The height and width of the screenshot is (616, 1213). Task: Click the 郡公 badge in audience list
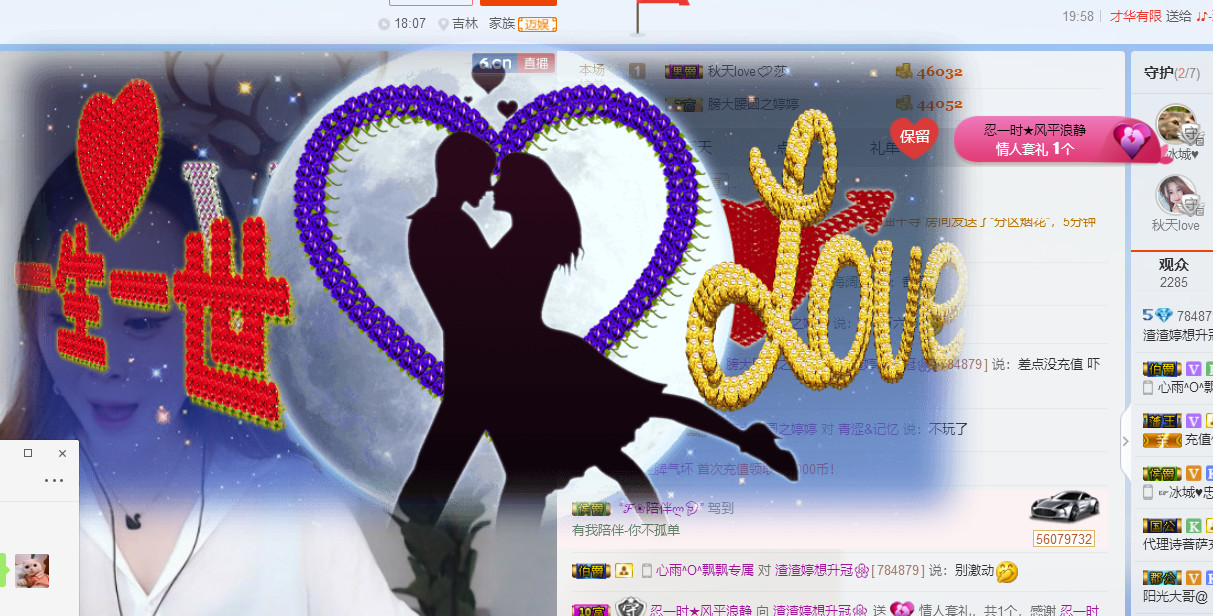point(1161,577)
